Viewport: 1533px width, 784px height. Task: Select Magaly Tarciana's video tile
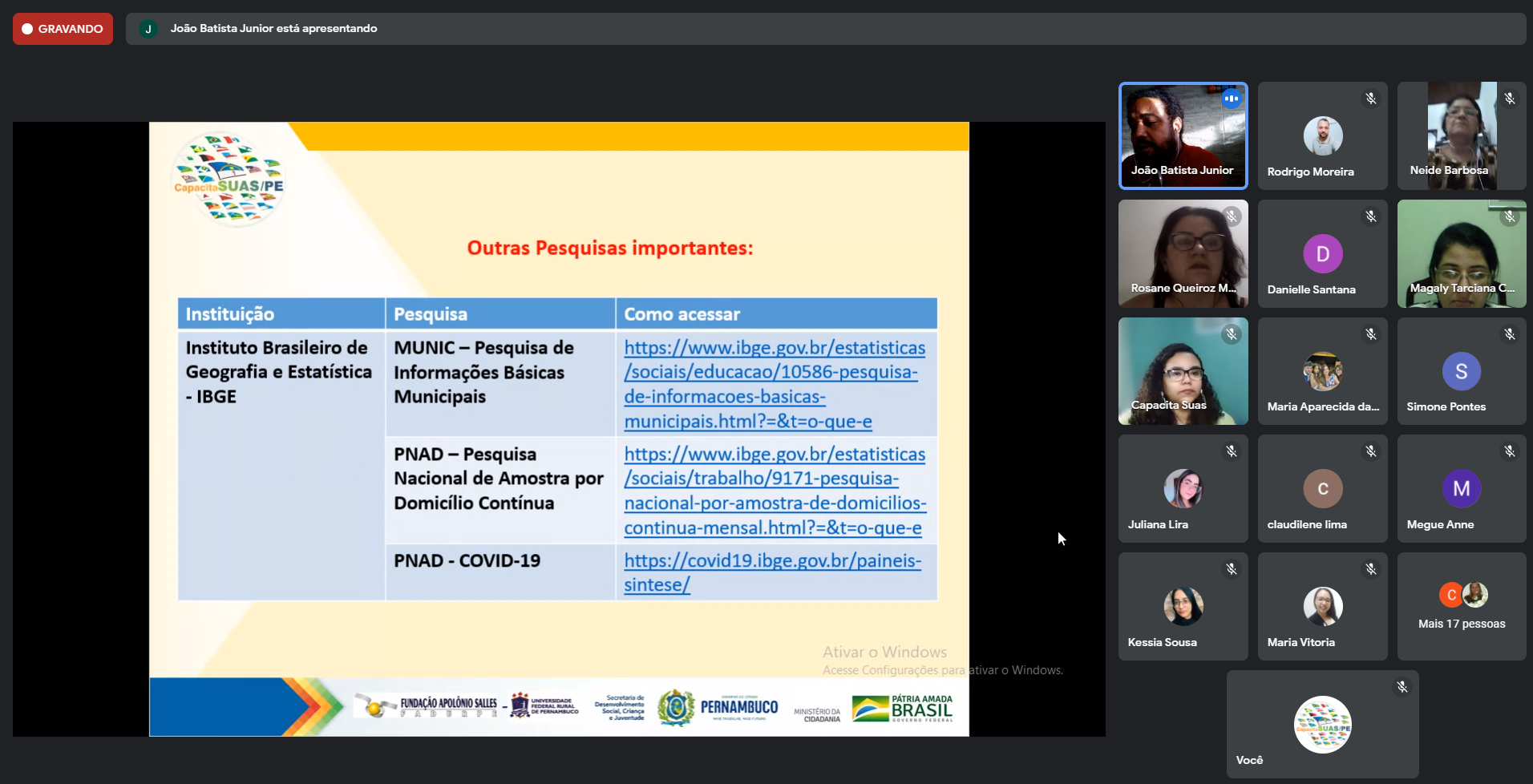click(x=1461, y=254)
